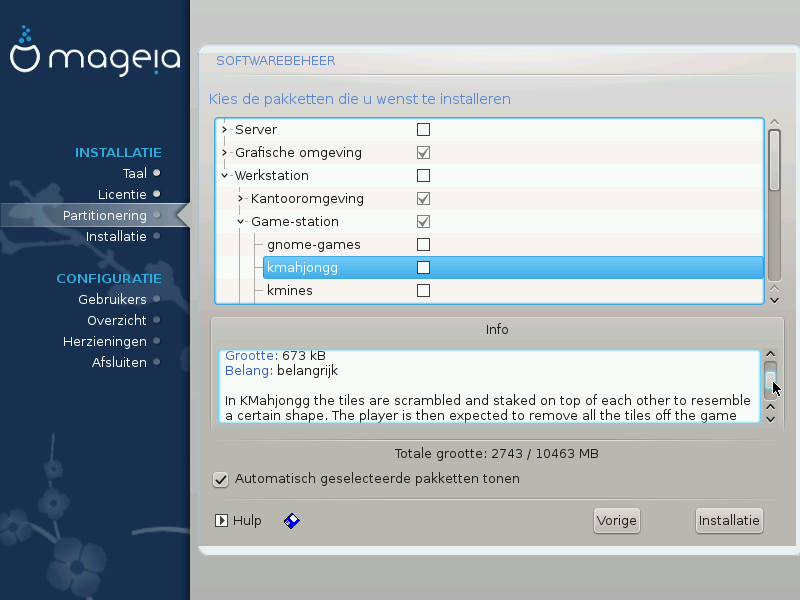Enable the Server checkbox

[423, 130]
